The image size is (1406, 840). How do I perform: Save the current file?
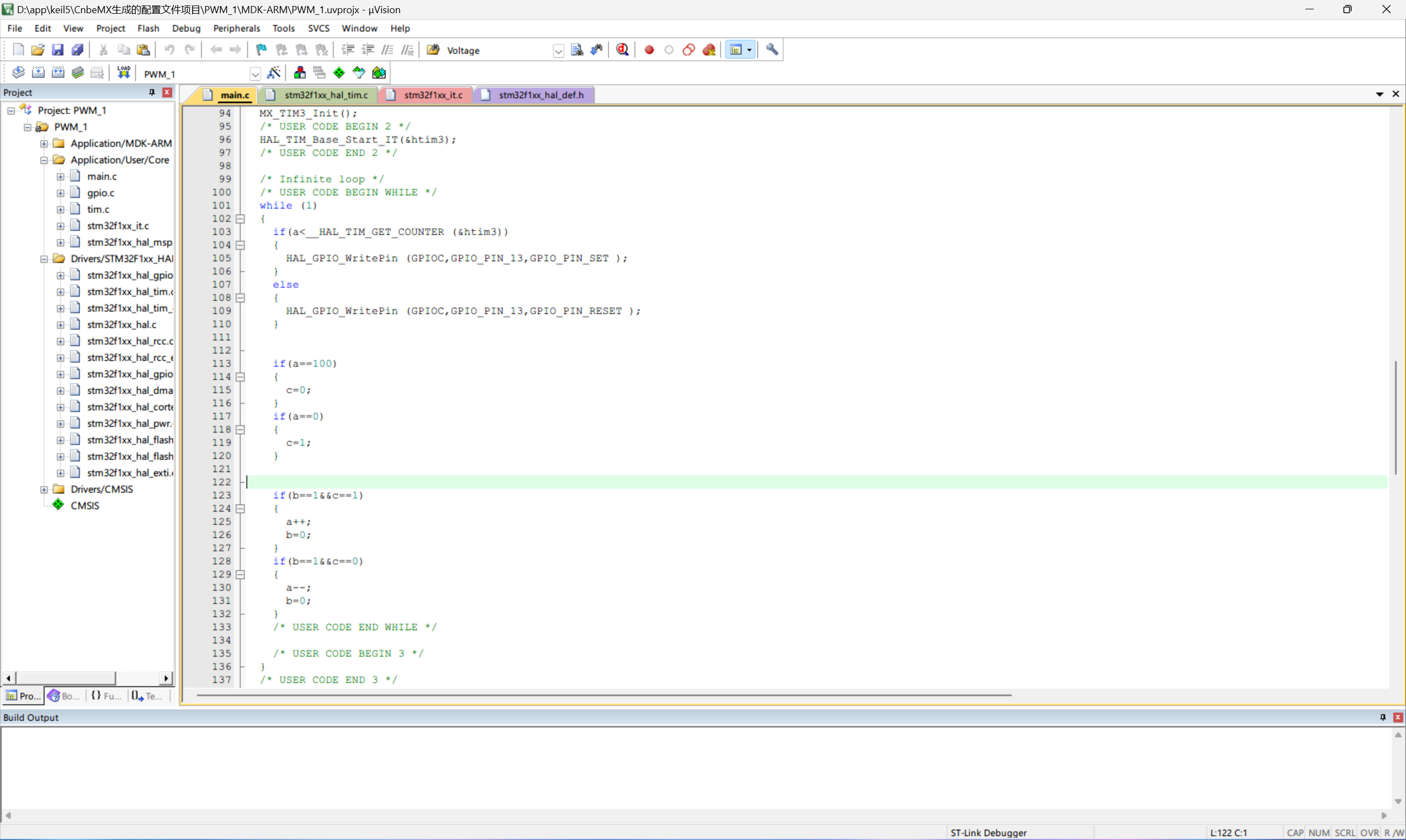58,50
